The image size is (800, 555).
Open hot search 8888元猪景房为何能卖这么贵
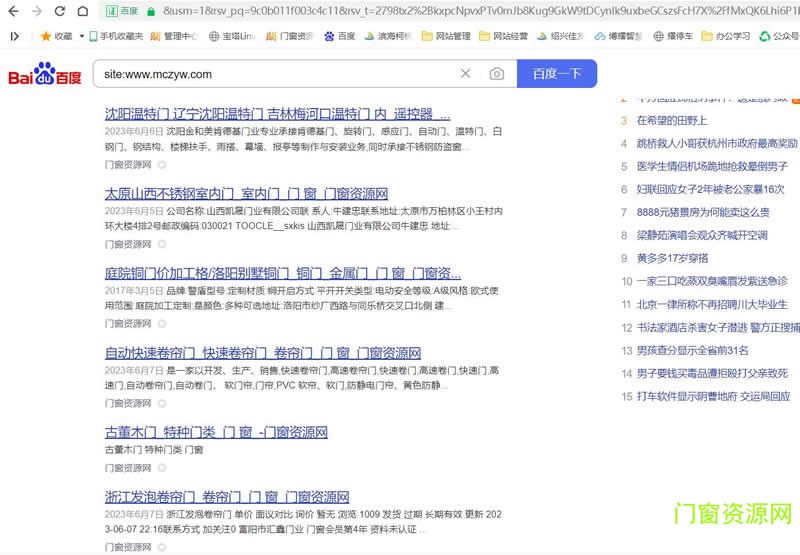(703, 213)
